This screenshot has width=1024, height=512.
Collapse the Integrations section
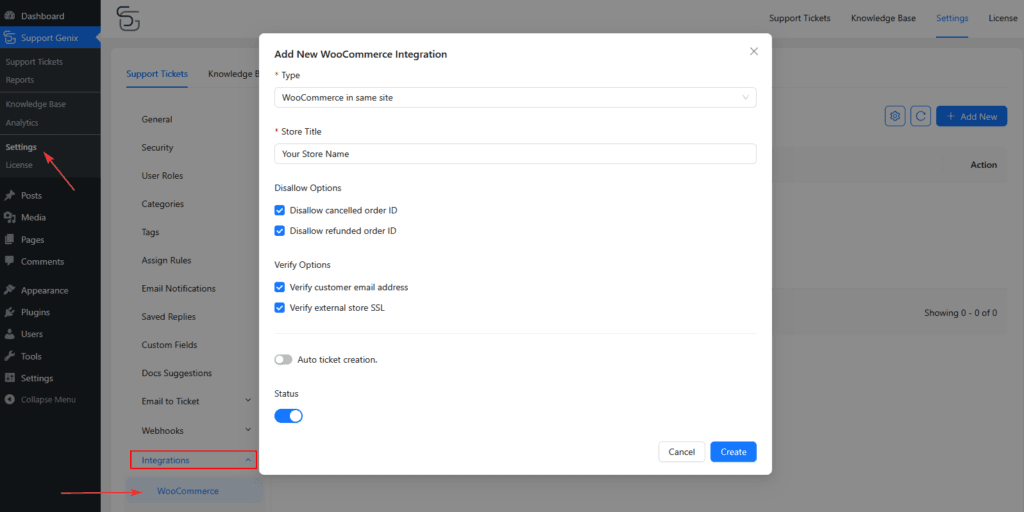pyautogui.click(x=193, y=460)
